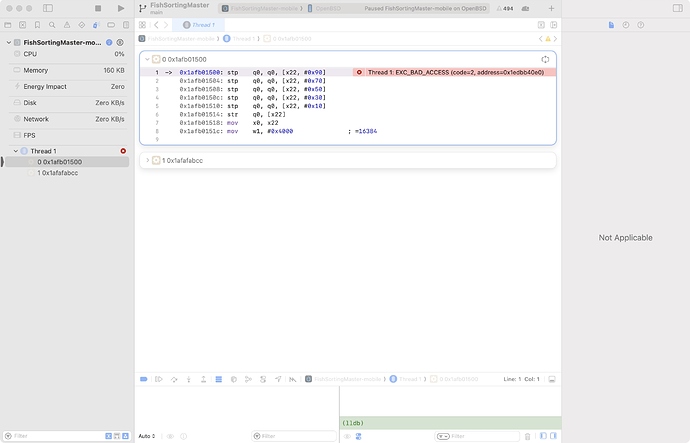
Task: Collapse the Thread 1 disclosure triangle
Action: [15, 151]
